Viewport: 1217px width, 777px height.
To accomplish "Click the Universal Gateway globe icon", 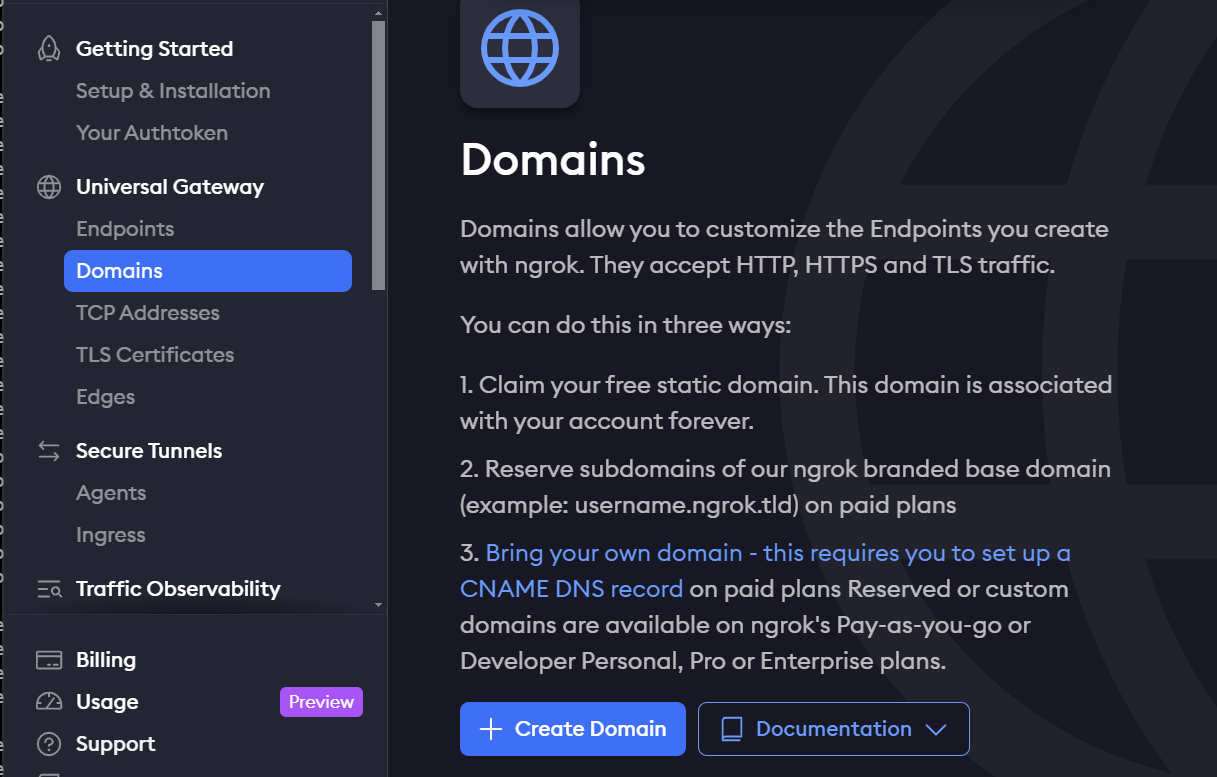I will 48,187.
